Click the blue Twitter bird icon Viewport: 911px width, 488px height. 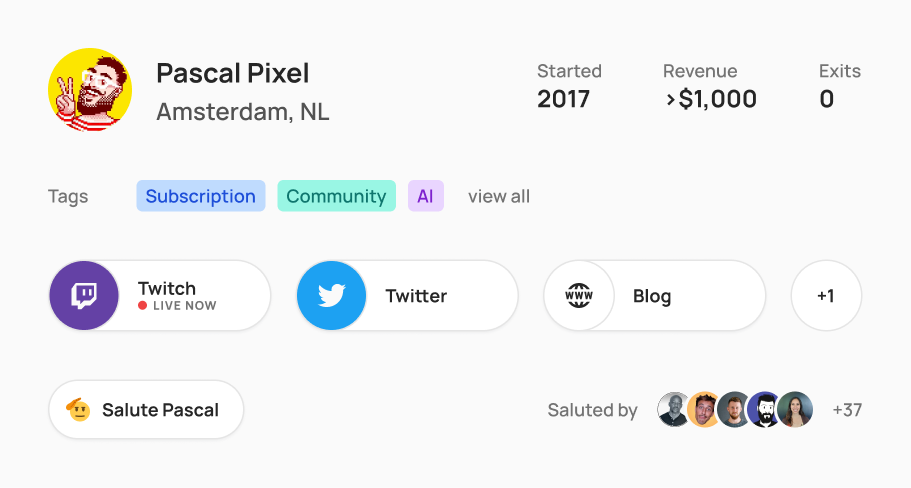pos(332,296)
